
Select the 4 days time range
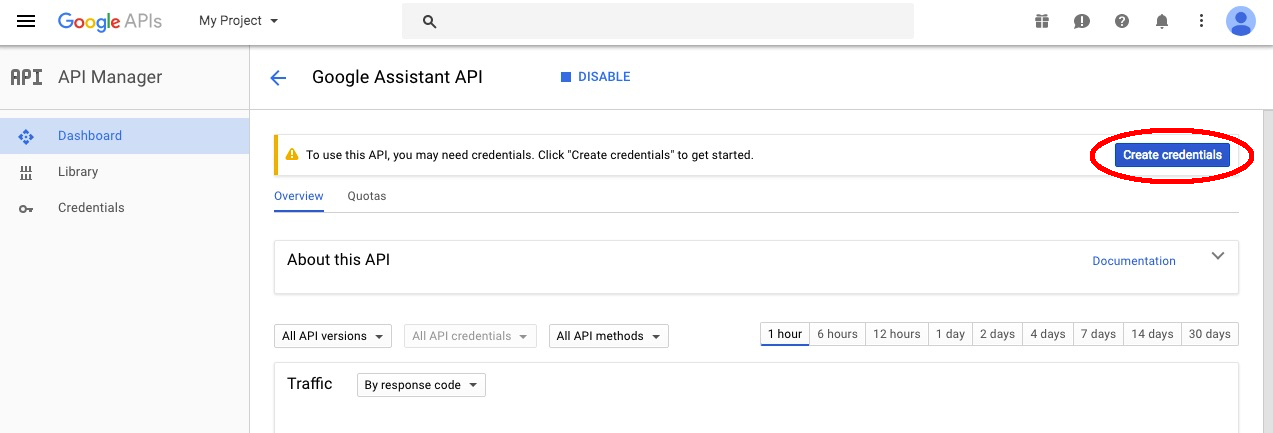1048,334
